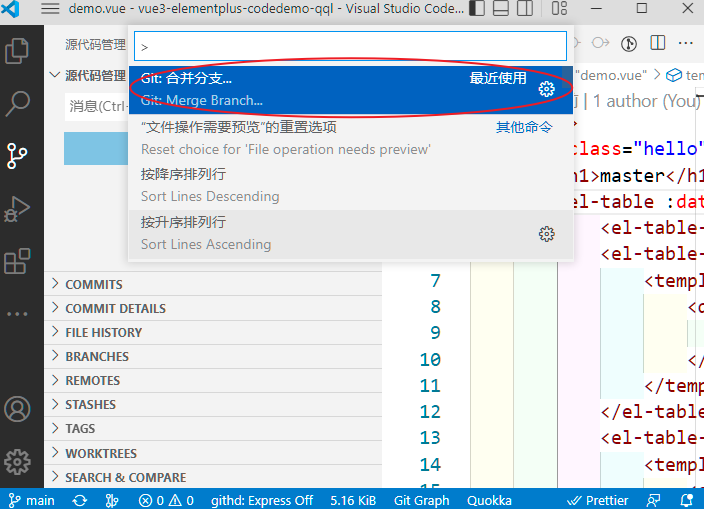Select the Git: Merge Branch command
704x509 pixels.
click(351, 89)
